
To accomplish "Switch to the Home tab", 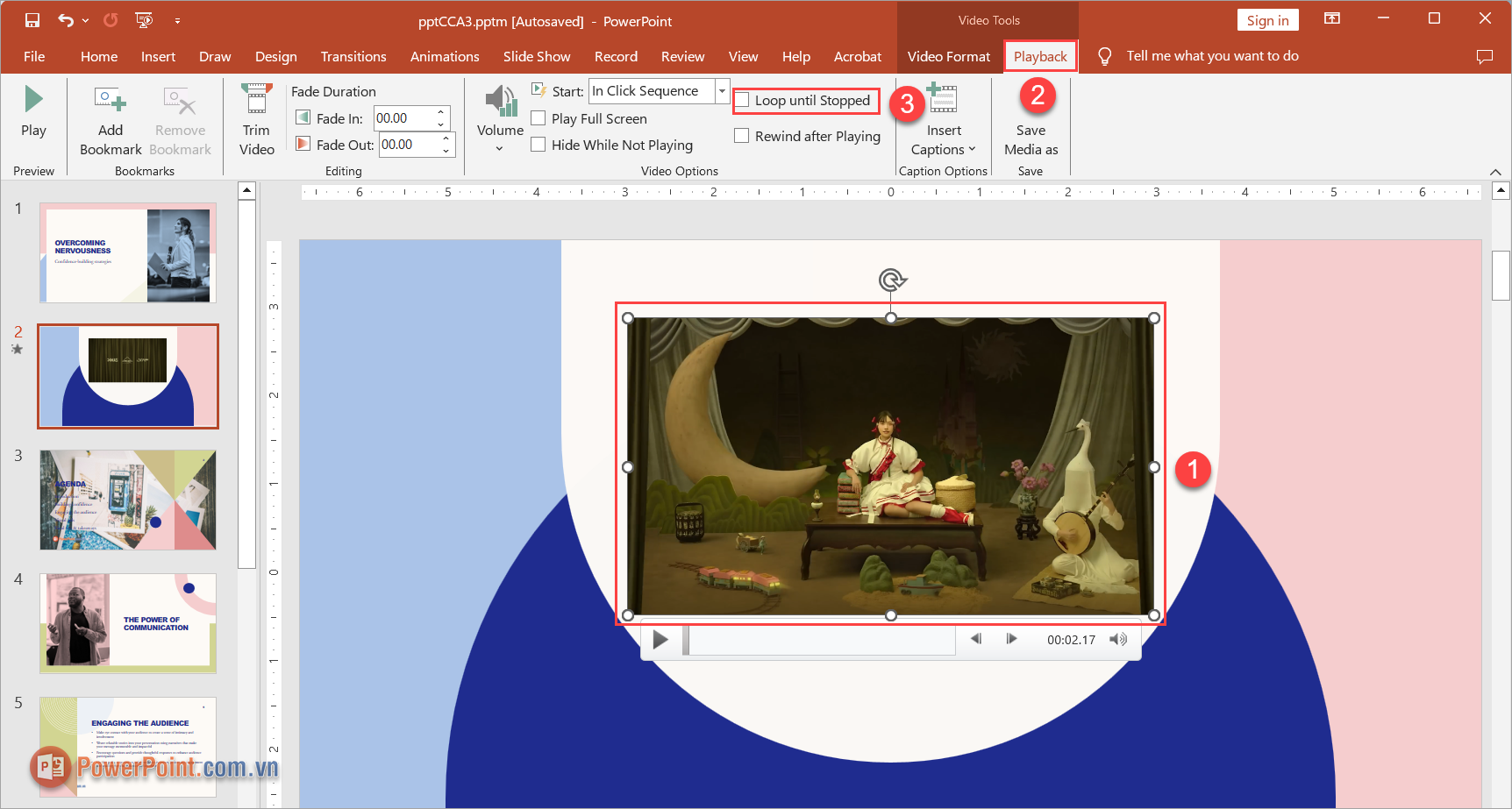I will (x=99, y=56).
